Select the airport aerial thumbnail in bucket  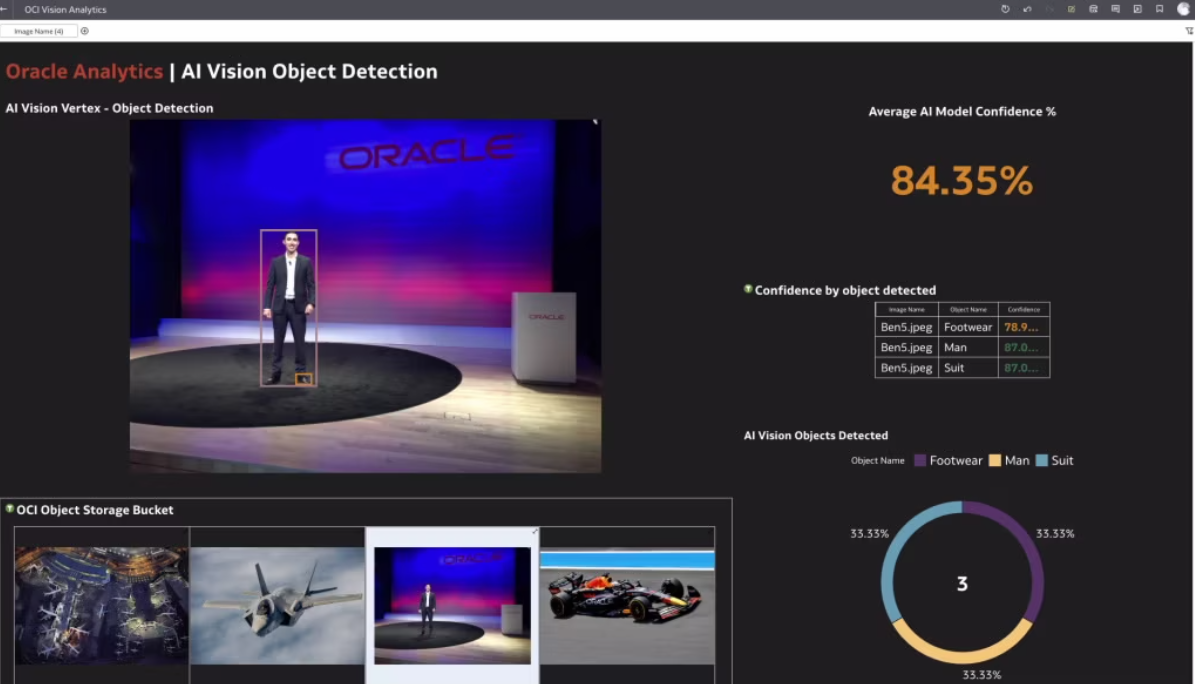pos(101,605)
